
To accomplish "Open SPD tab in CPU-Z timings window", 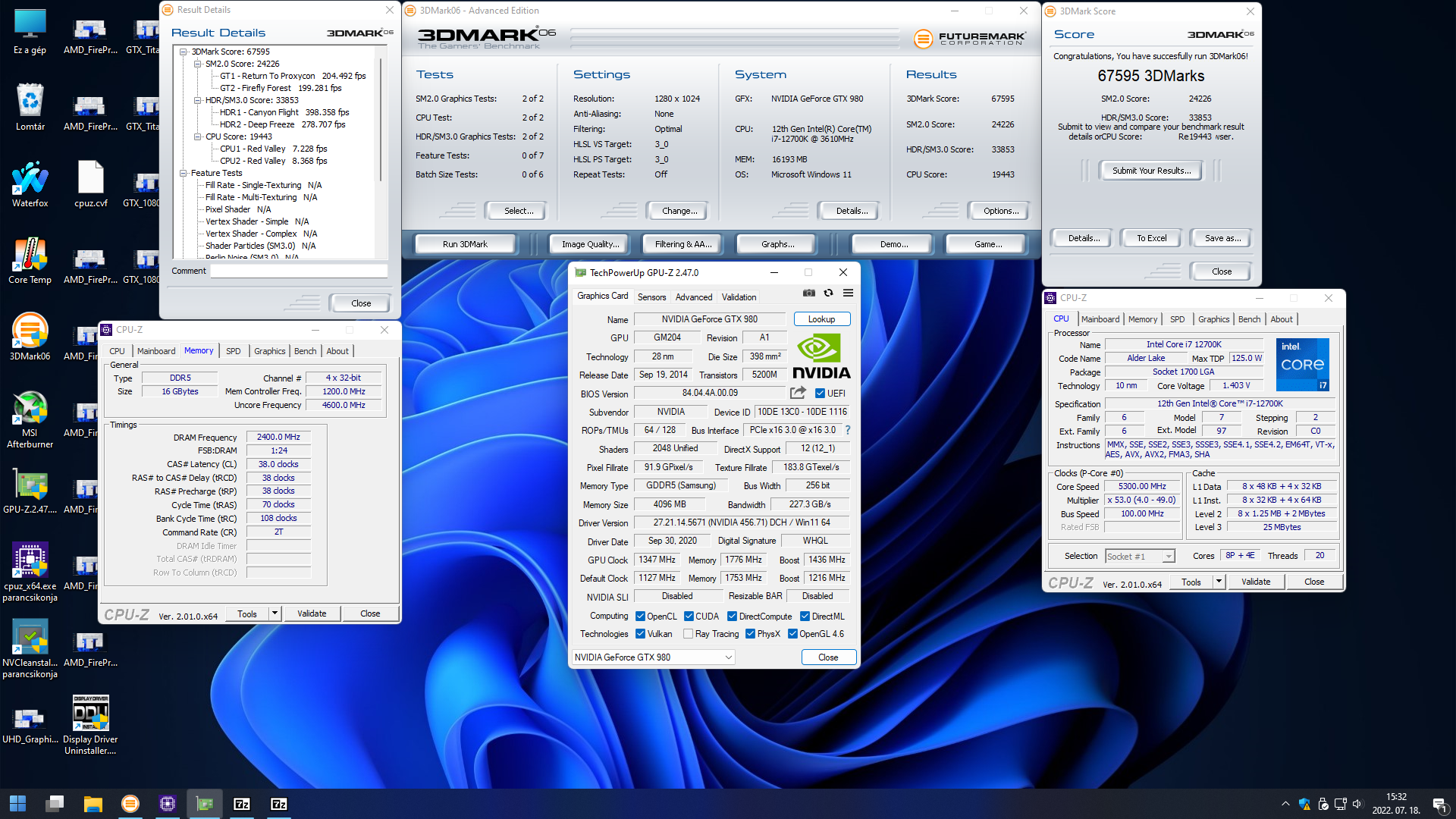I will 233,350.
